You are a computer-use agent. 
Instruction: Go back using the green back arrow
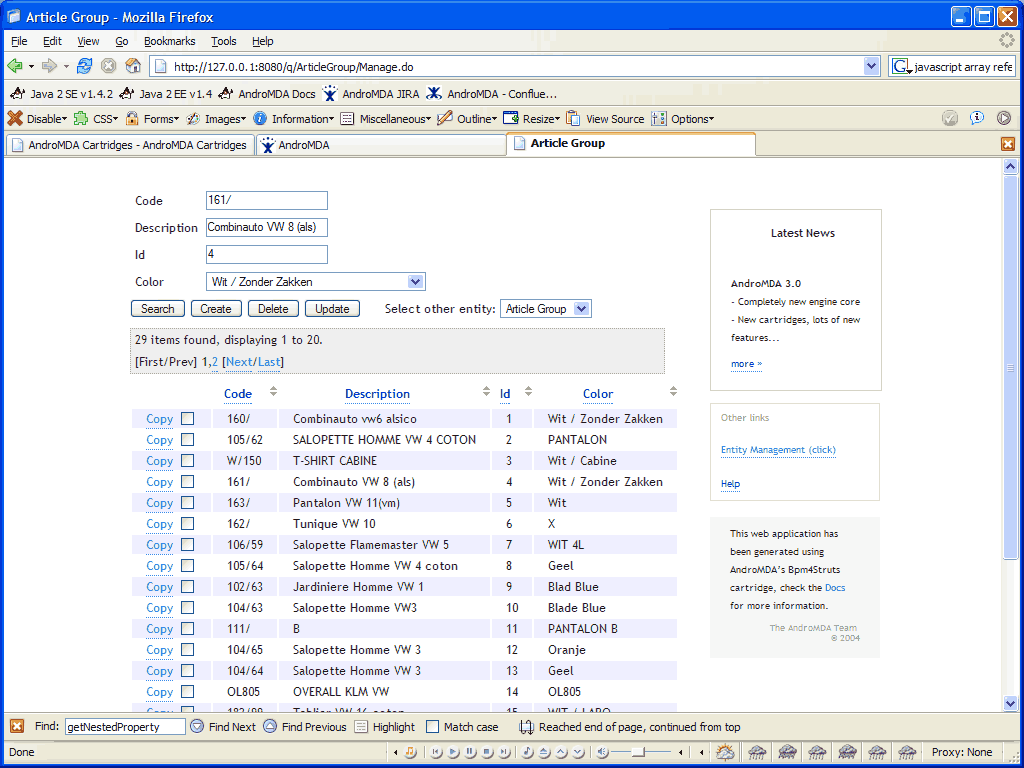(x=15, y=66)
